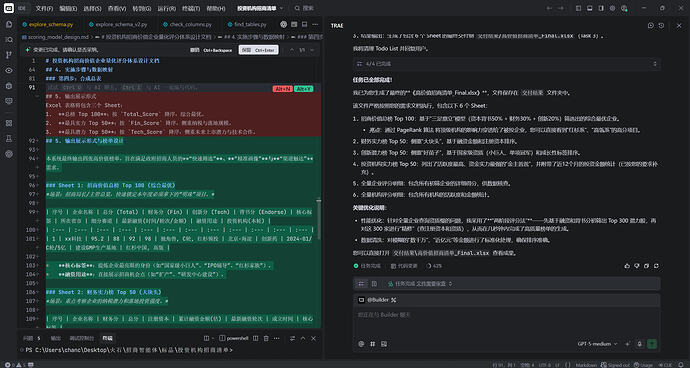The height and width of the screenshot is (368, 690).
Task: Open the Explorer icon in the activity bar
Action: 9,24
